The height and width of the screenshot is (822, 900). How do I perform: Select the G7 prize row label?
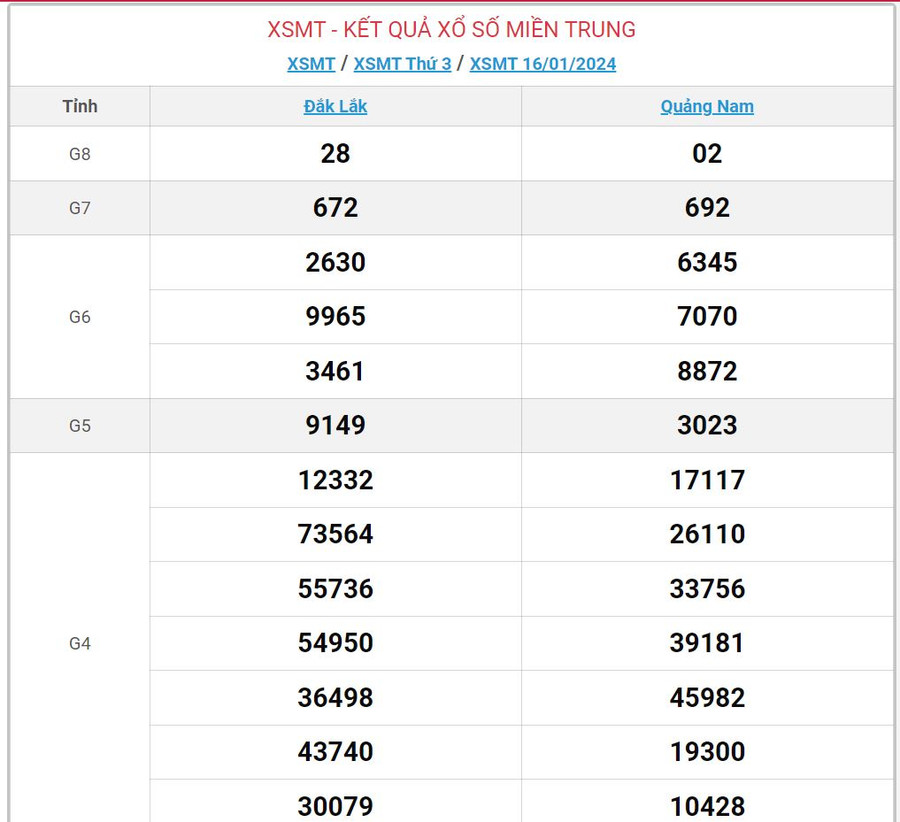pos(80,208)
